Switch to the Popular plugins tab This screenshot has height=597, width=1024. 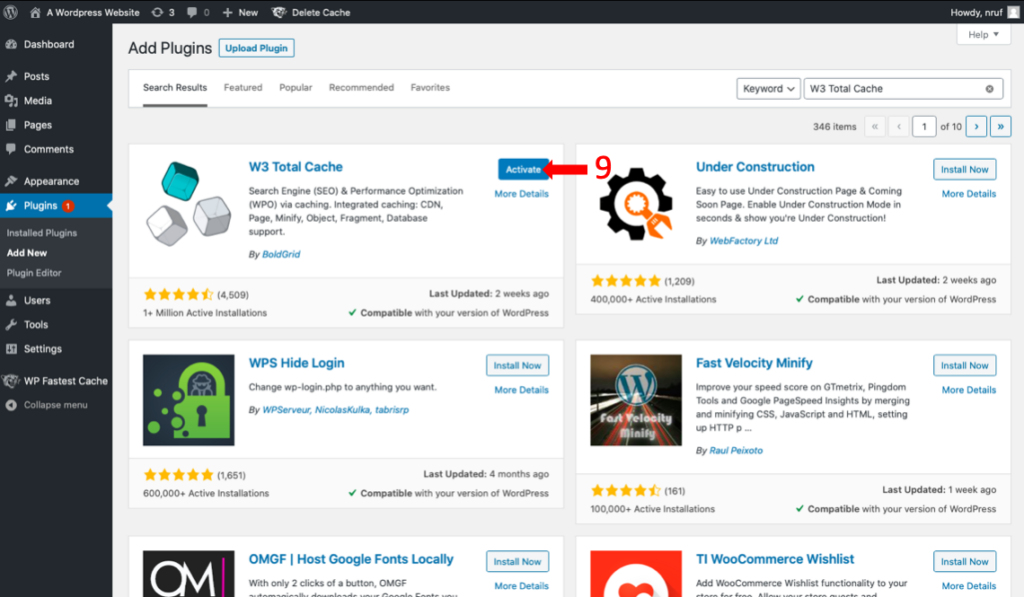pos(296,87)
